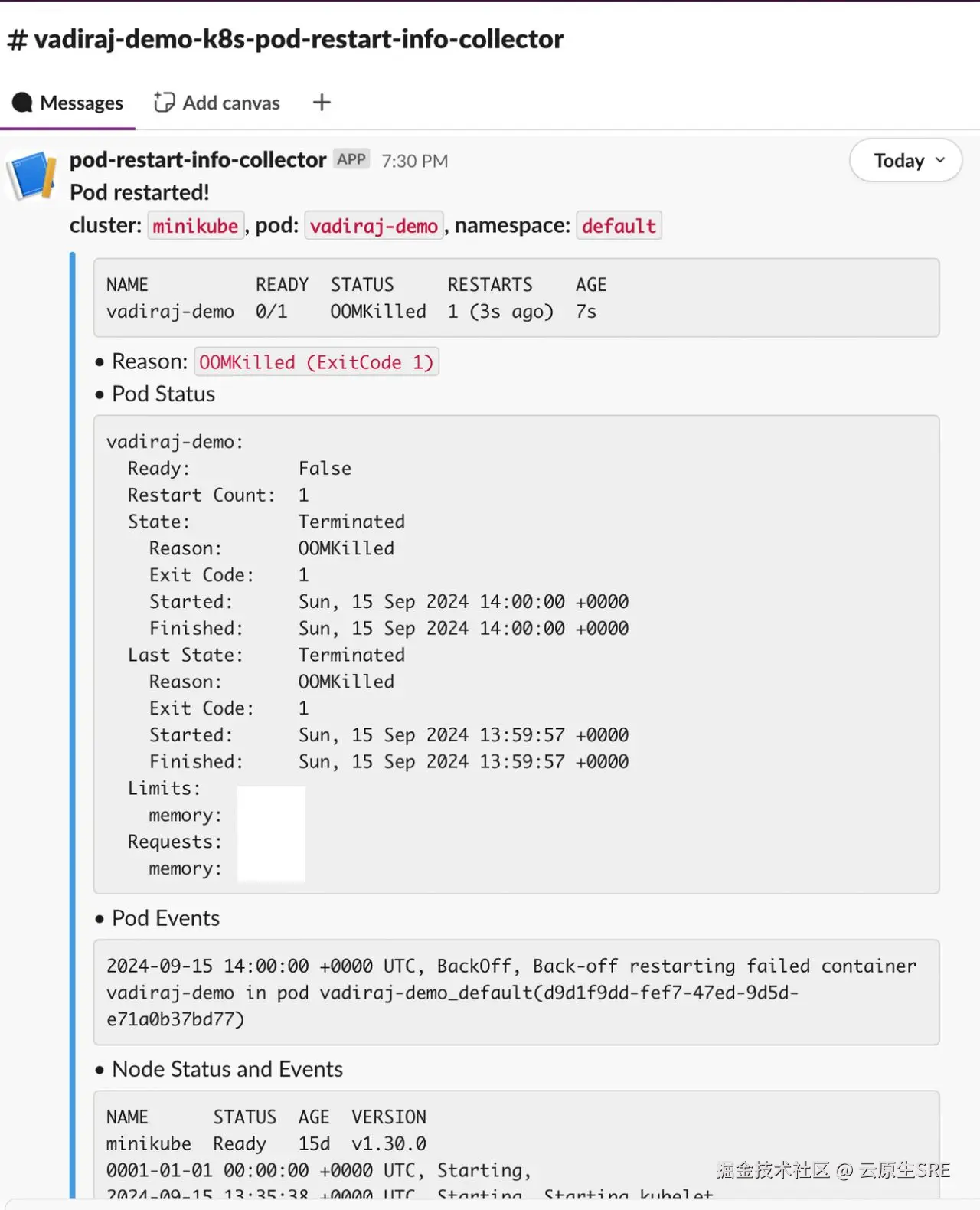Click the pod table row showing 0/1 ready
Viewport: 980px width, 1210px height.
coord(351,312)
